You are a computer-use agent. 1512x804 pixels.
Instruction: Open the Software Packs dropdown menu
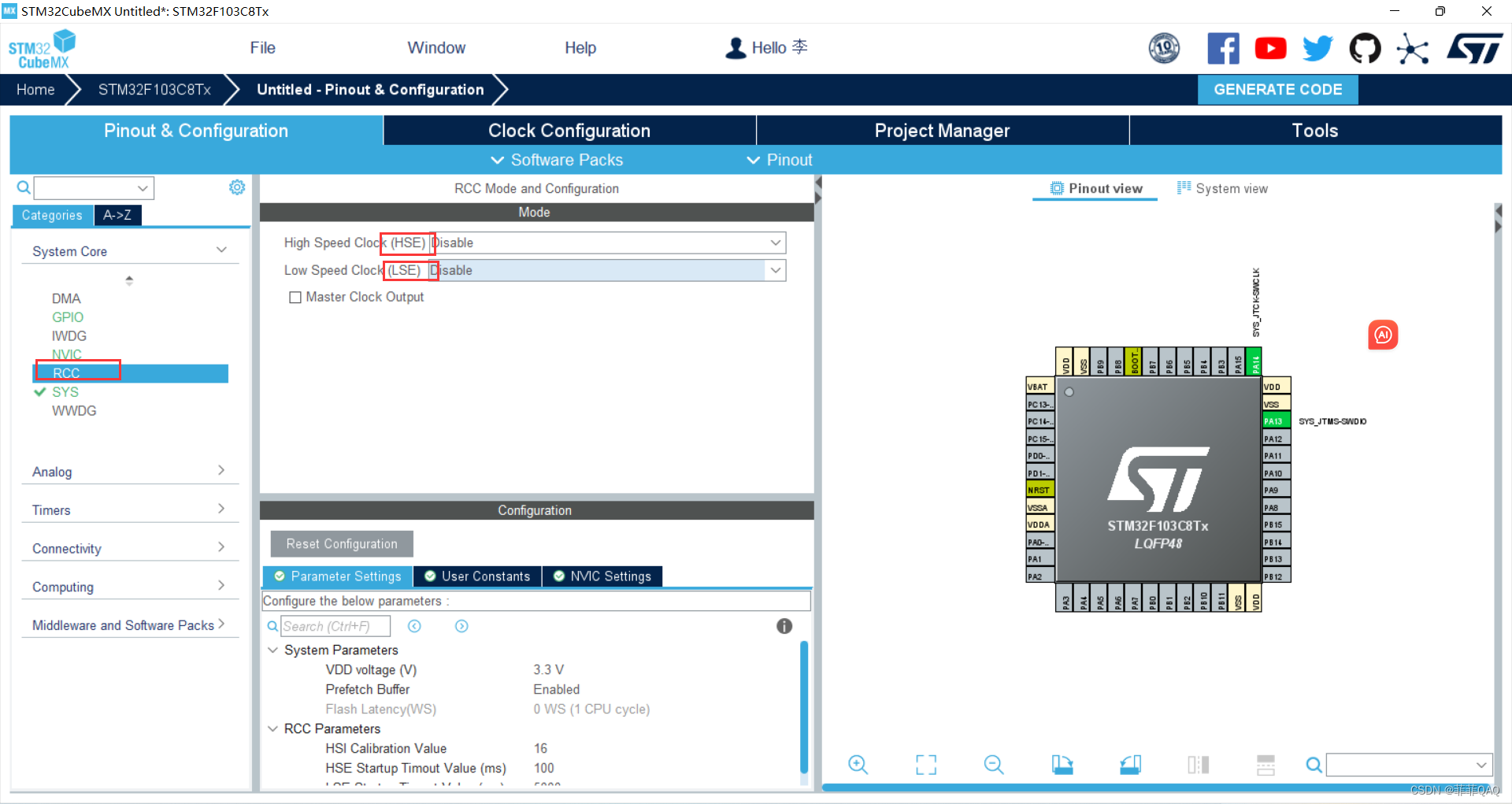pos(557,160)
